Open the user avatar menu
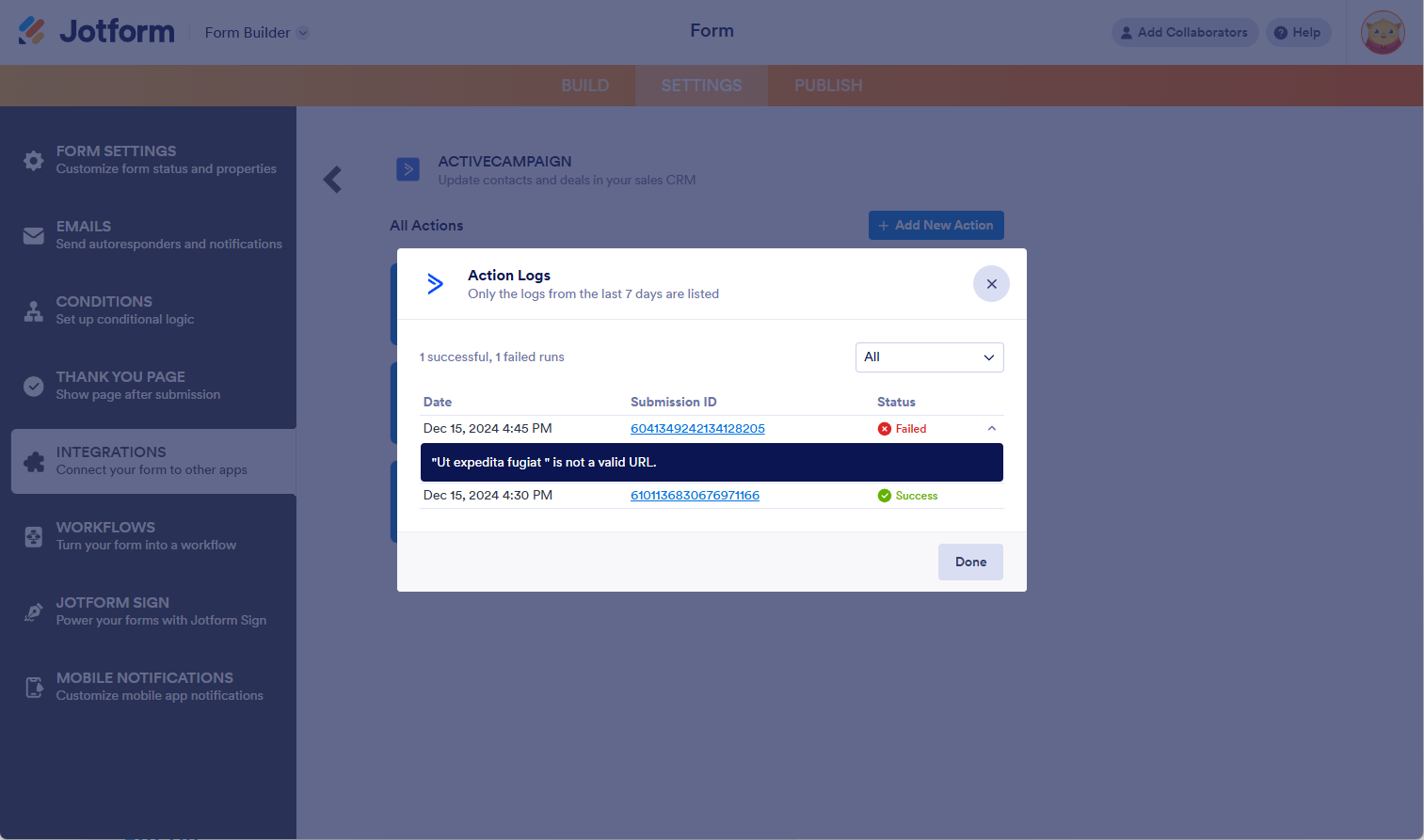 [x=1383, y=33]
